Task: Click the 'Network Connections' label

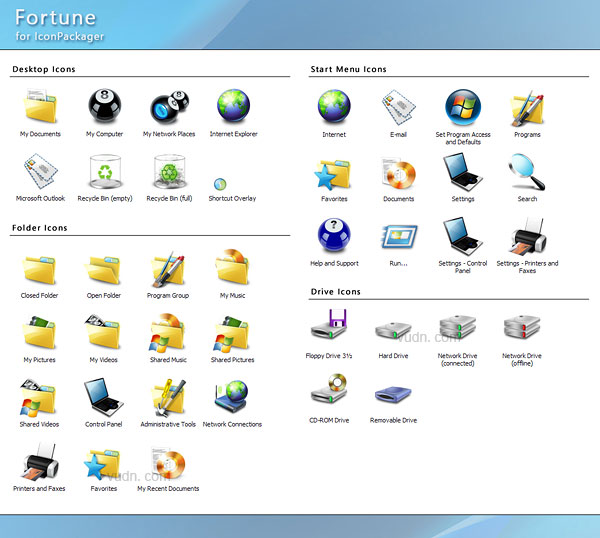Action: tap(232, 424)
